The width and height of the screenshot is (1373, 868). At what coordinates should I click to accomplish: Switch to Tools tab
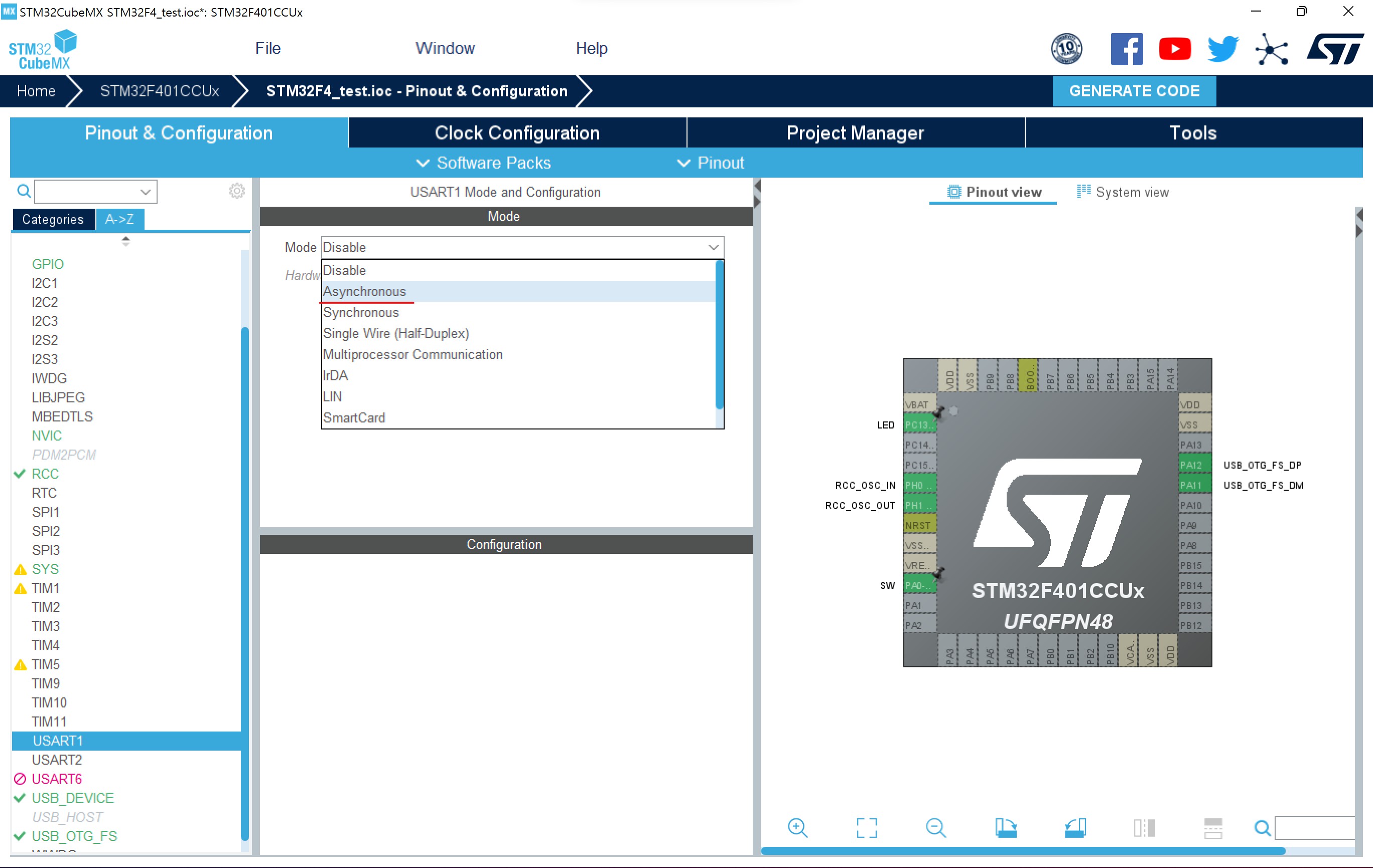1193,133
